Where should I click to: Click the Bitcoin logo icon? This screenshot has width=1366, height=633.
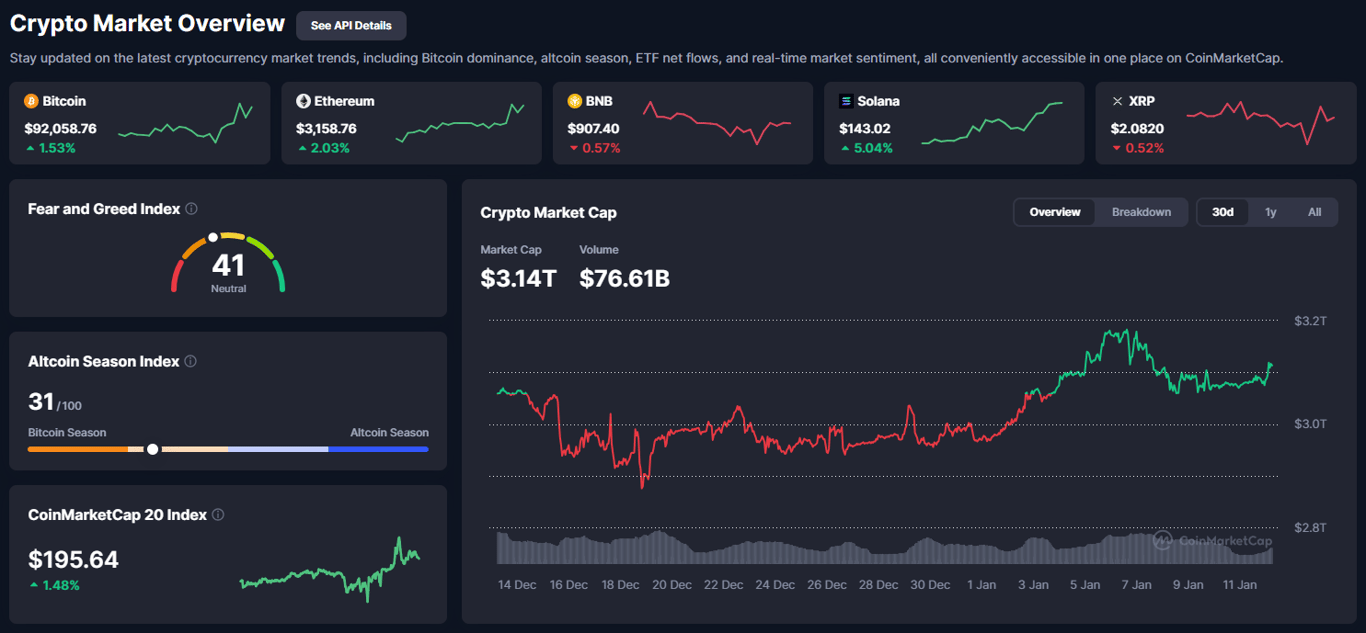tap(29, 101)
